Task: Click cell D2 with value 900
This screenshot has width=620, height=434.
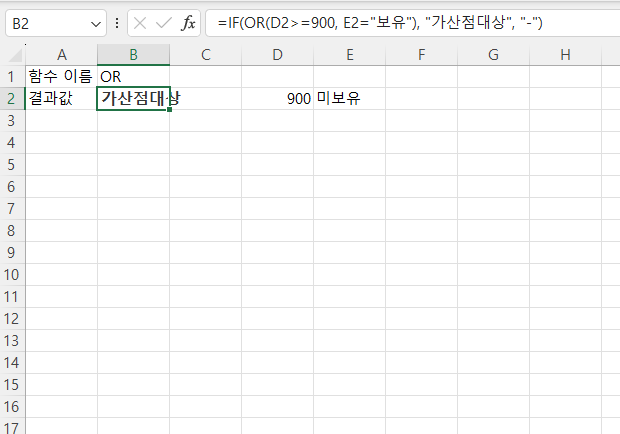Action: point(278,99)
